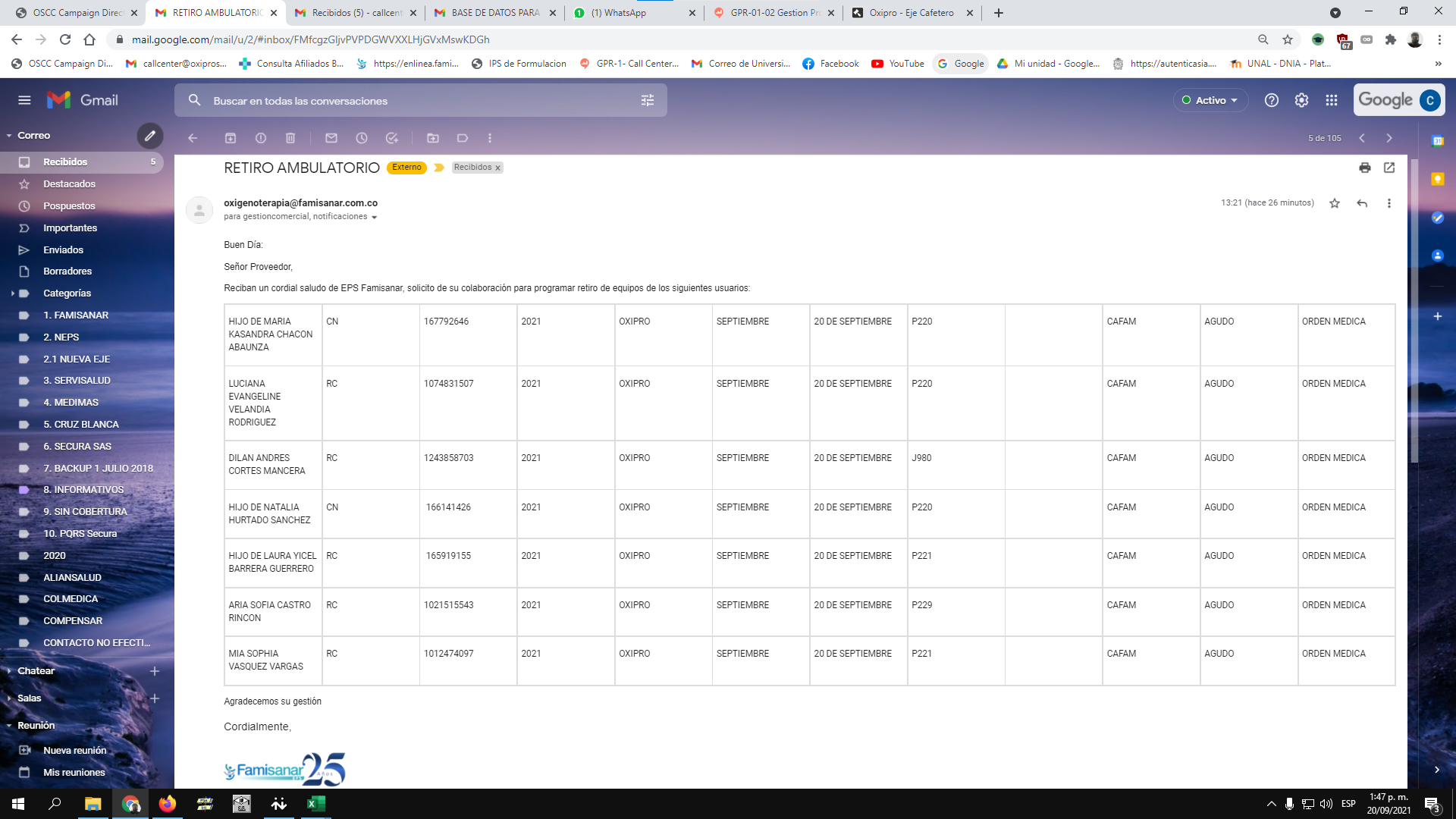The height and width of the screenshot is (819, 1456).
Task: Start a new chat plus
Action: (155, 671)
